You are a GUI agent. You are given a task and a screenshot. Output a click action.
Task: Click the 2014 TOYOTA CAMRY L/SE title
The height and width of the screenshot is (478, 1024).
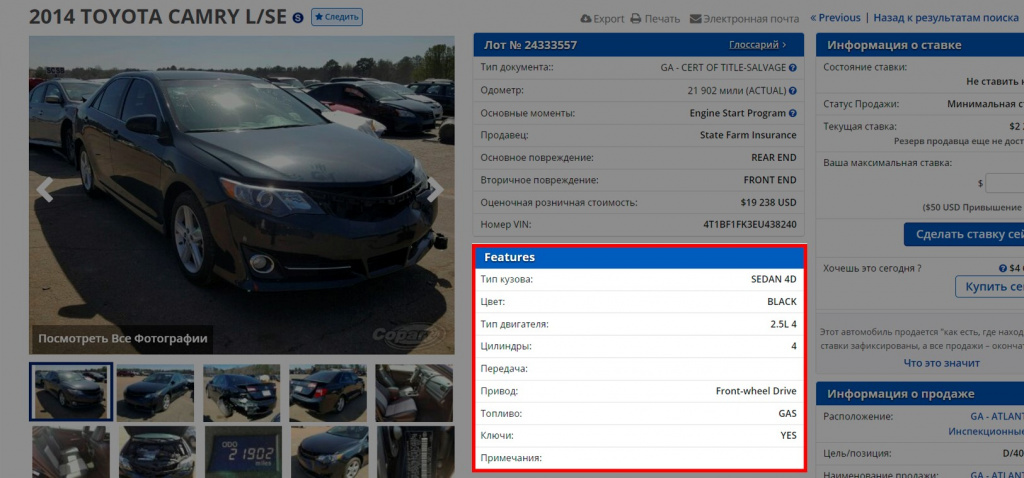click(x=158, y=17)
